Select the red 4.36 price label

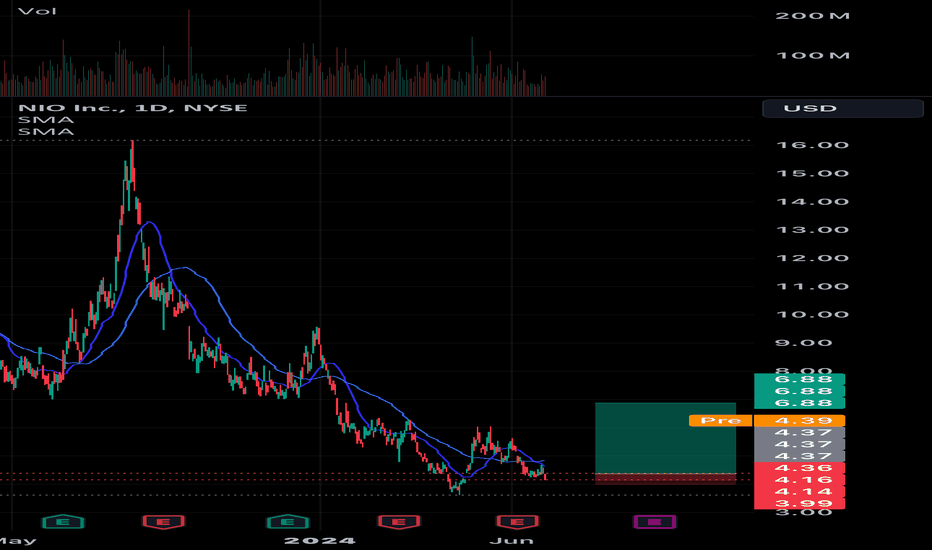(x=799, y=468)
